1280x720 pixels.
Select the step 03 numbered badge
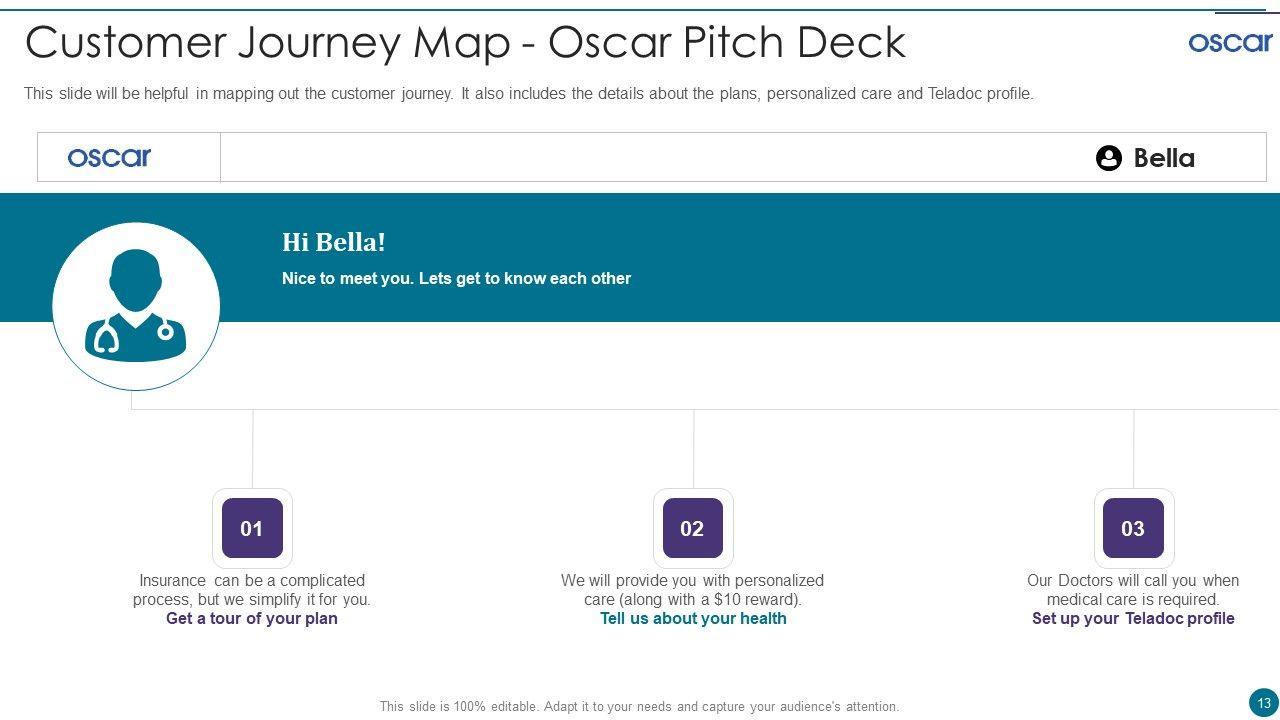click(x=1133, y=528)
